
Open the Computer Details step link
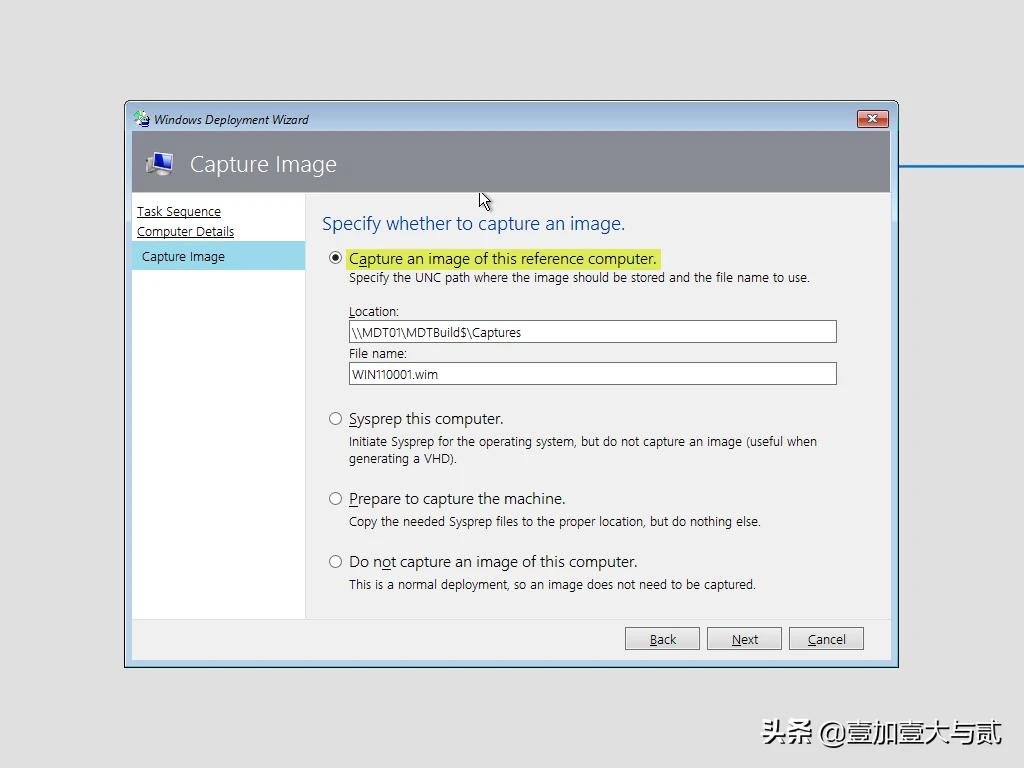(185, 232)
